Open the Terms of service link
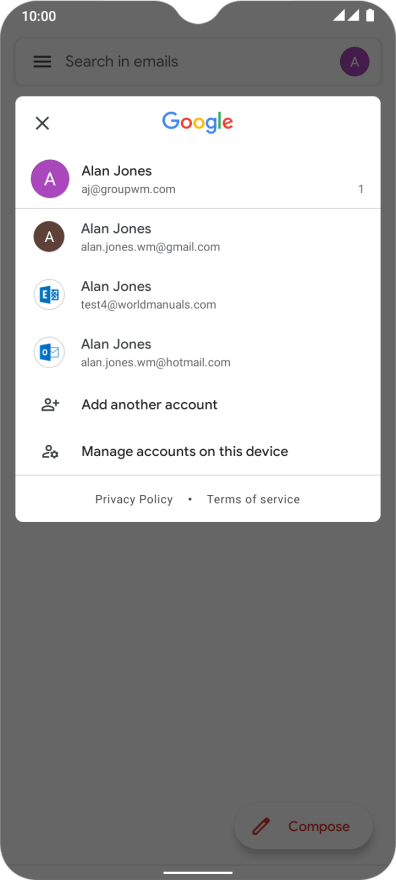 (x=254, y=499)
